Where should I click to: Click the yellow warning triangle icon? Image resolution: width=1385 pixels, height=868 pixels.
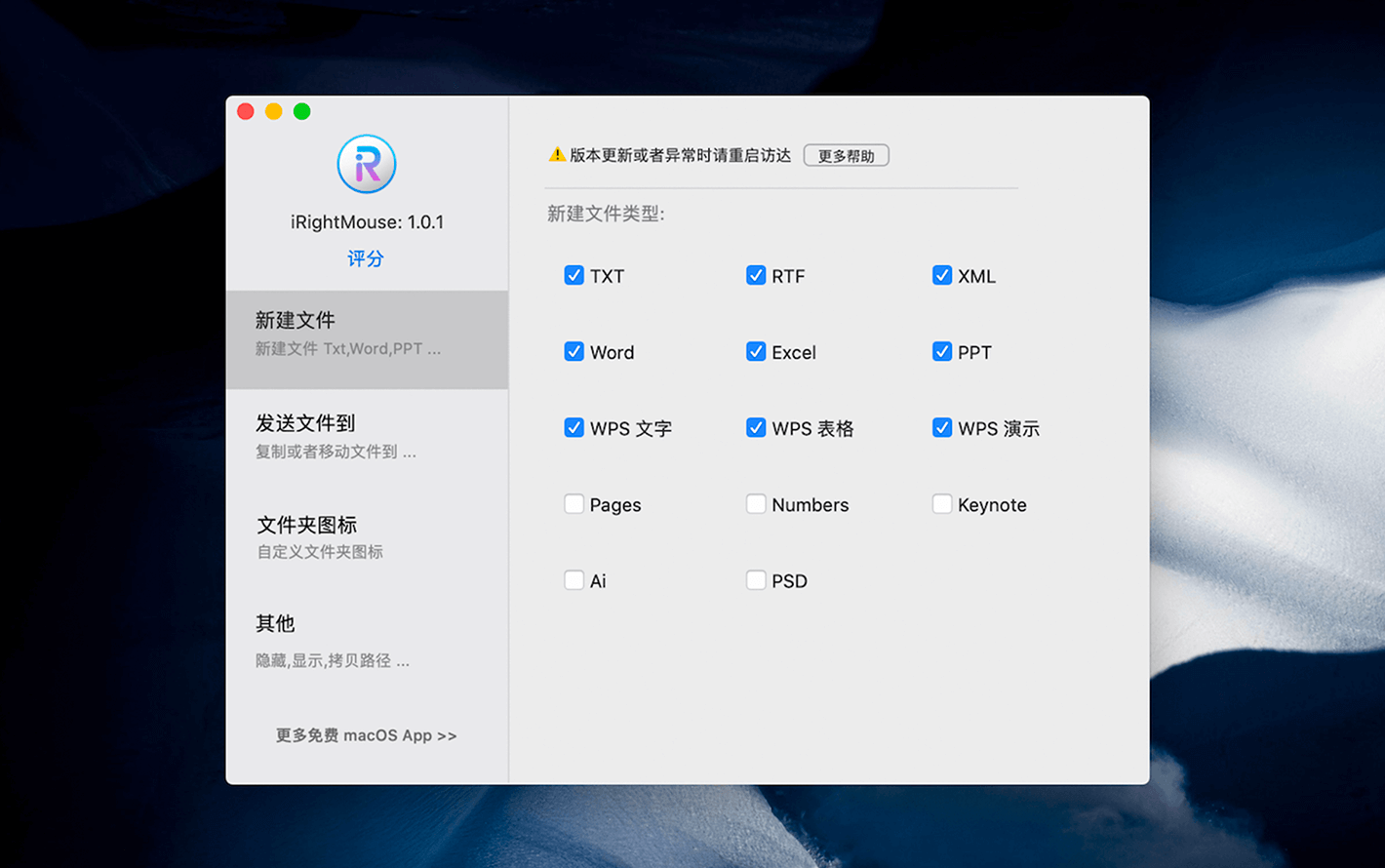[557, 155]
